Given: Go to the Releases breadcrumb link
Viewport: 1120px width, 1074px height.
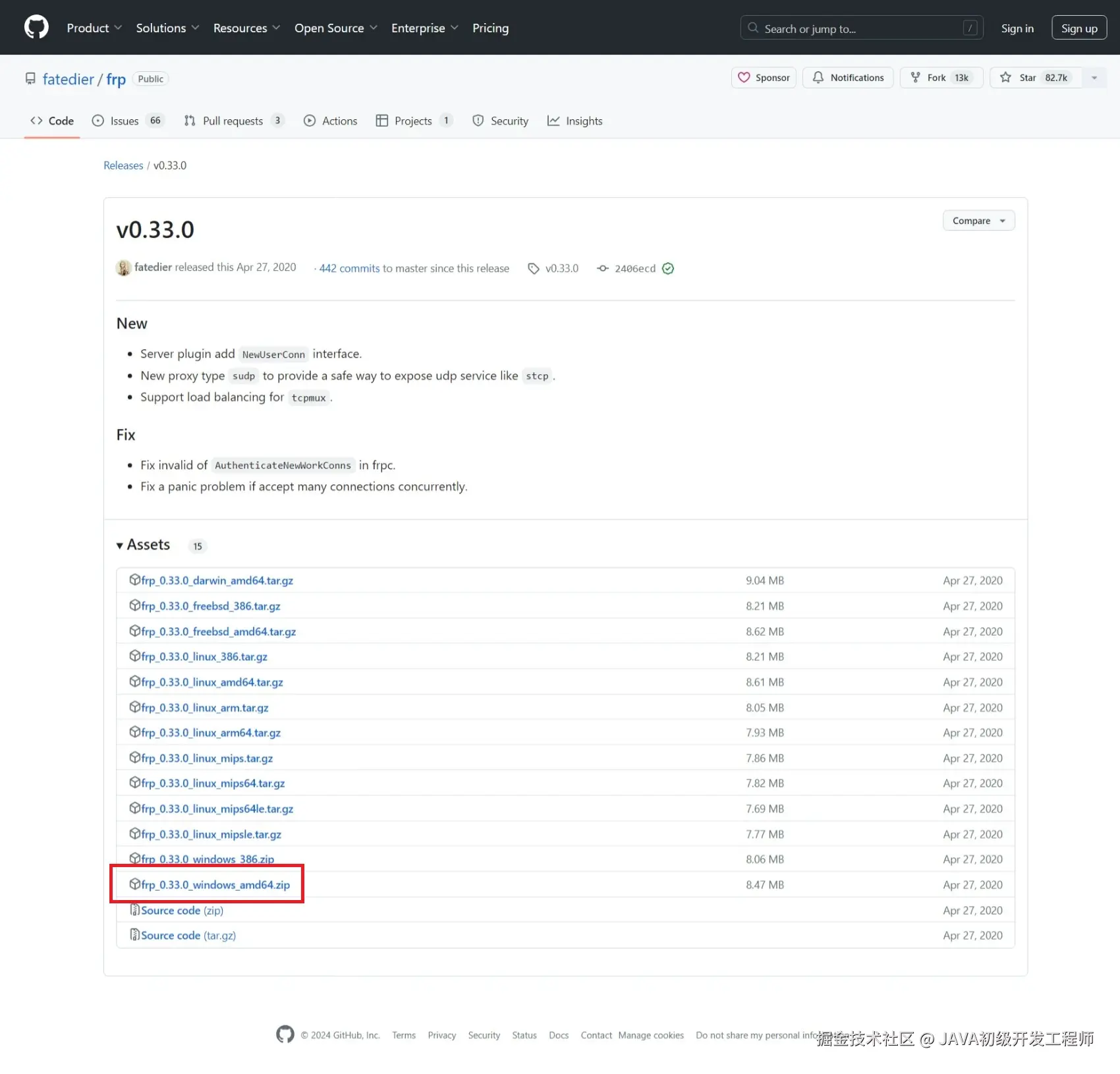Looking at the screenshot, I should (123, 165).
